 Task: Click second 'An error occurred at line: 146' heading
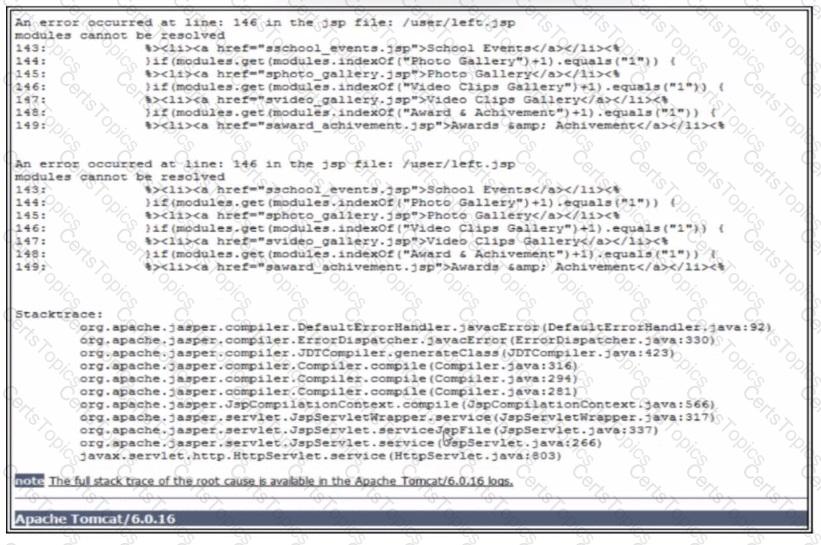265,164
